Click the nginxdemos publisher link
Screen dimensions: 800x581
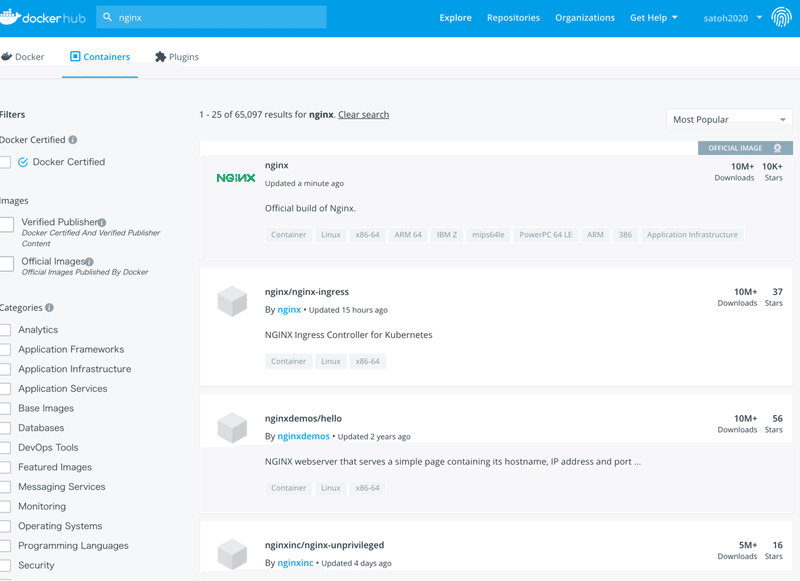click(304, 436)
